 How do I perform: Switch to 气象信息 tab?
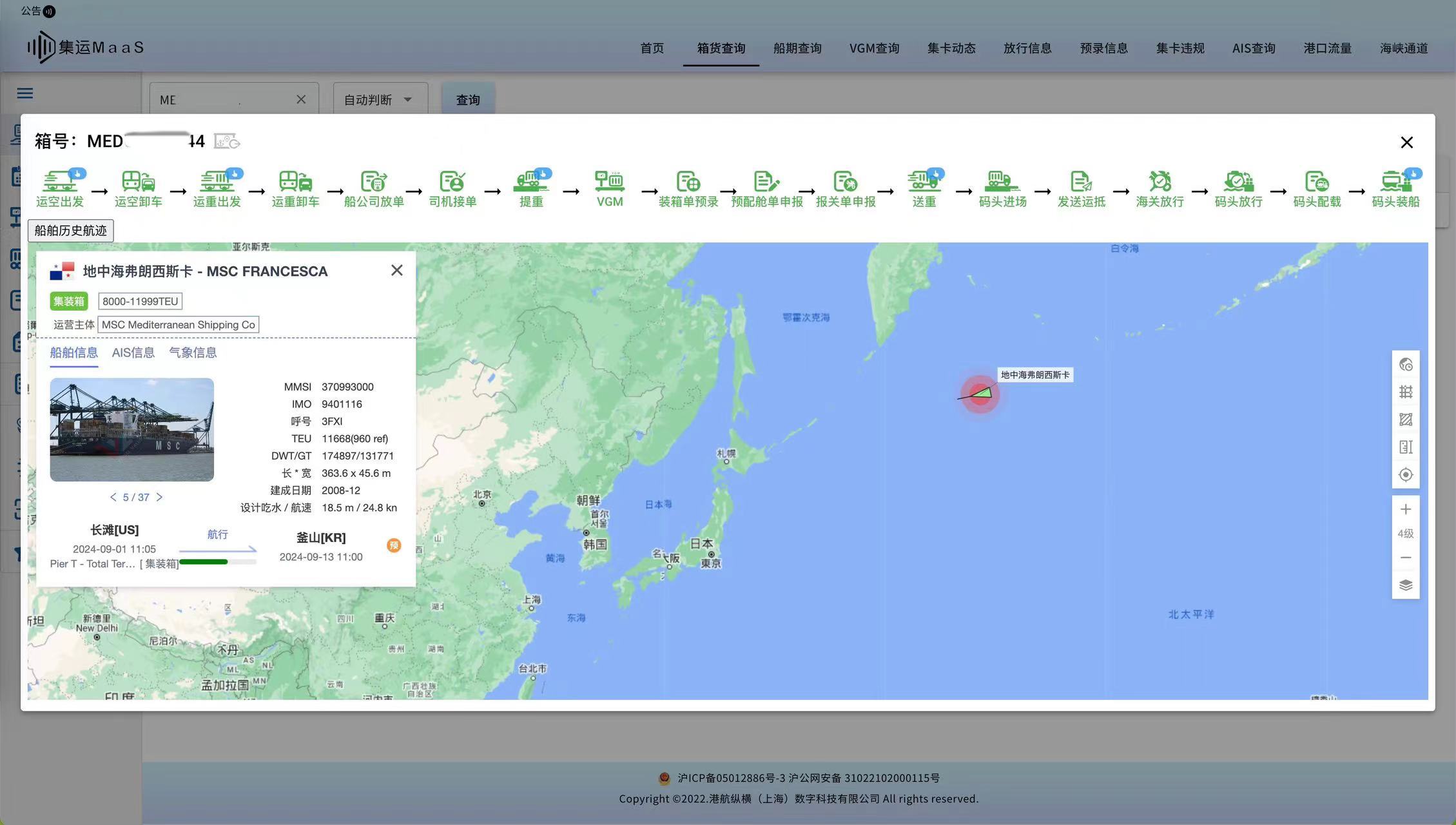tap(193, 353)
